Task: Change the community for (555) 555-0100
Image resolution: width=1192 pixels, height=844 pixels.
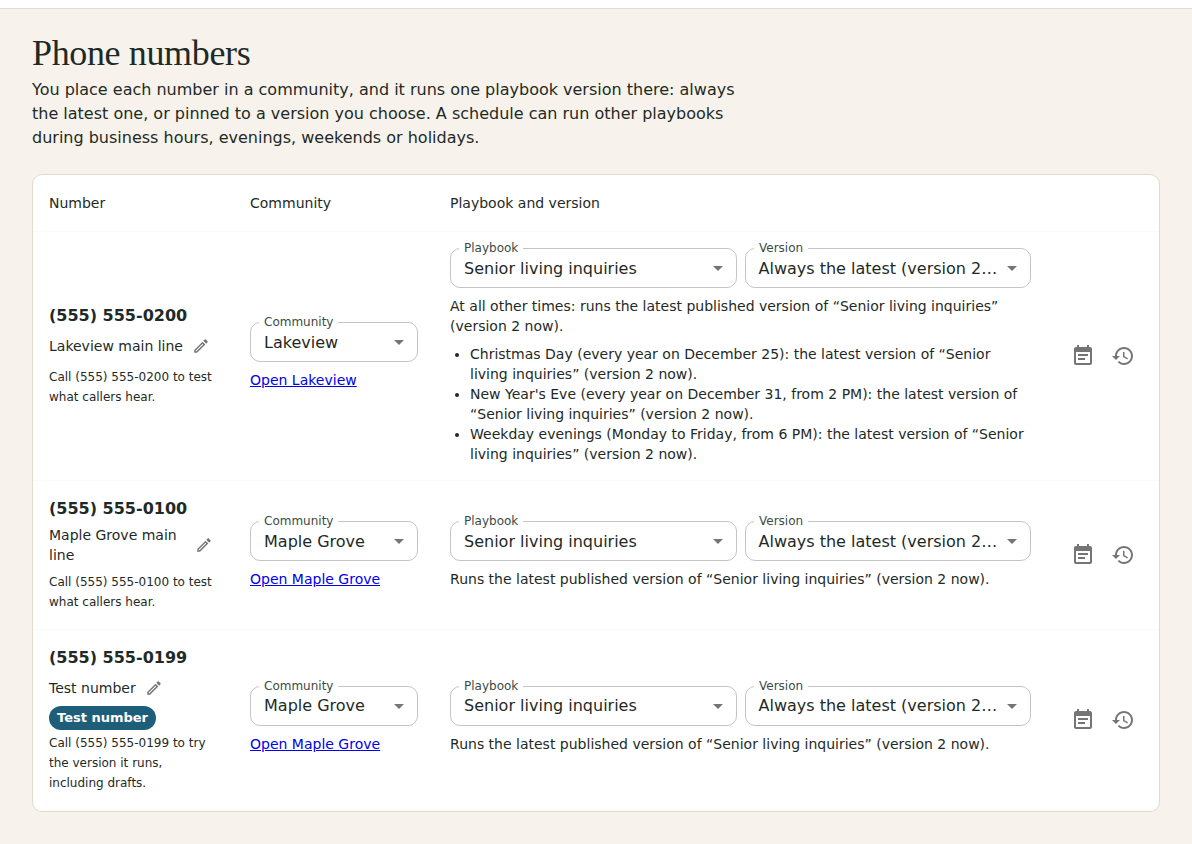Action: (x=334, y=541)
